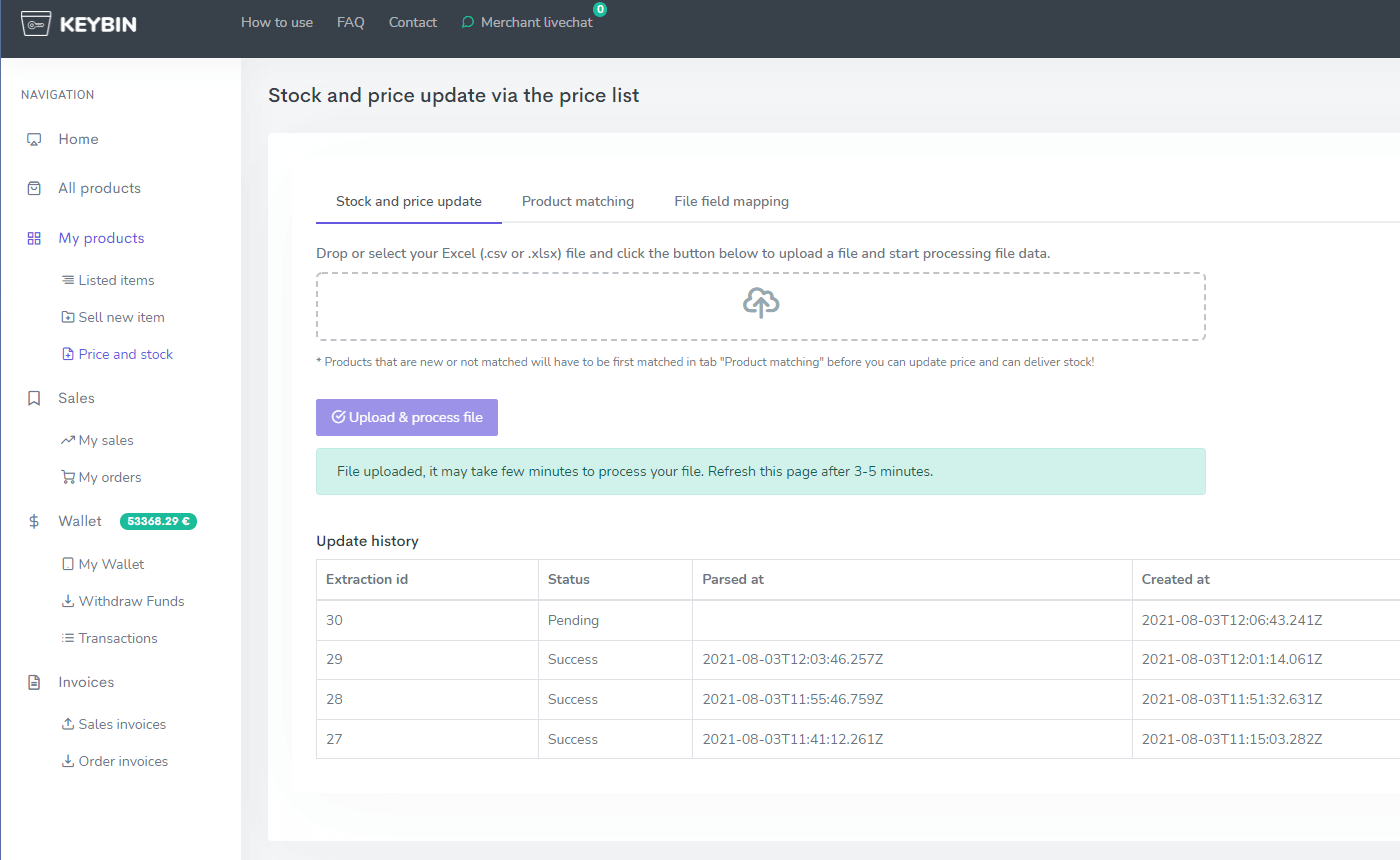Click the Price and stock file icon

click(x=68, y=355)
